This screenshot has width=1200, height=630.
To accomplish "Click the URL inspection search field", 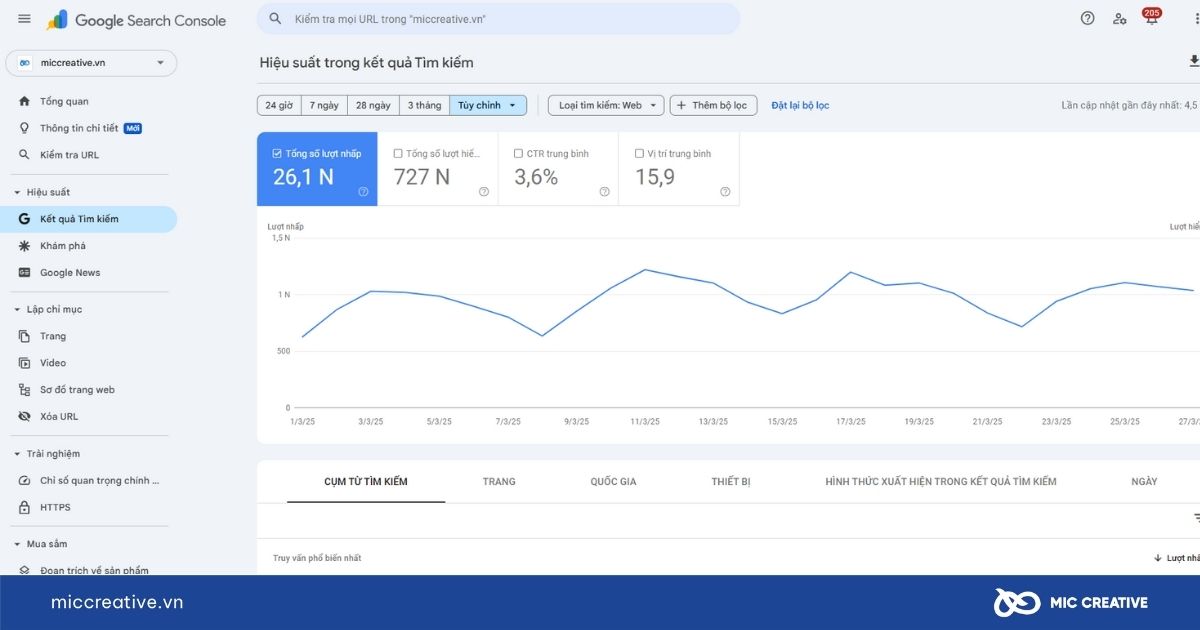I will click(500, 19).
